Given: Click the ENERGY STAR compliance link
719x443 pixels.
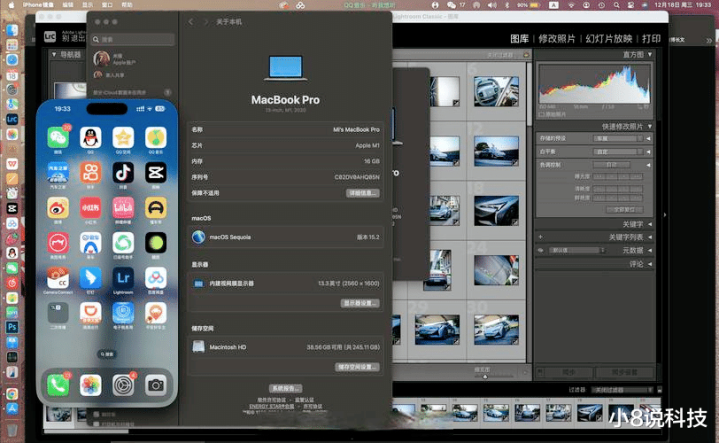Looking at the screenshot, I should pos(271,406).
